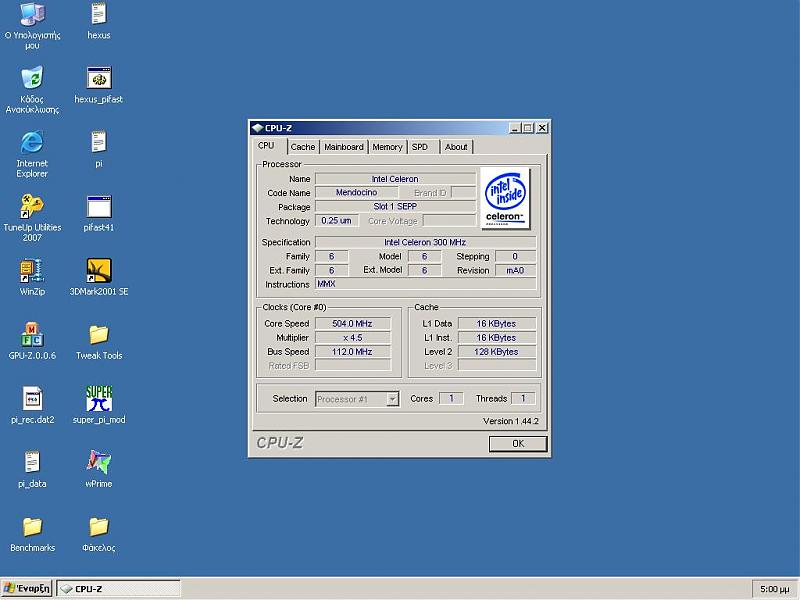Click CPU-Z title bar app icon
Screen dimensions: 800x600
click(x=257, y=128)
